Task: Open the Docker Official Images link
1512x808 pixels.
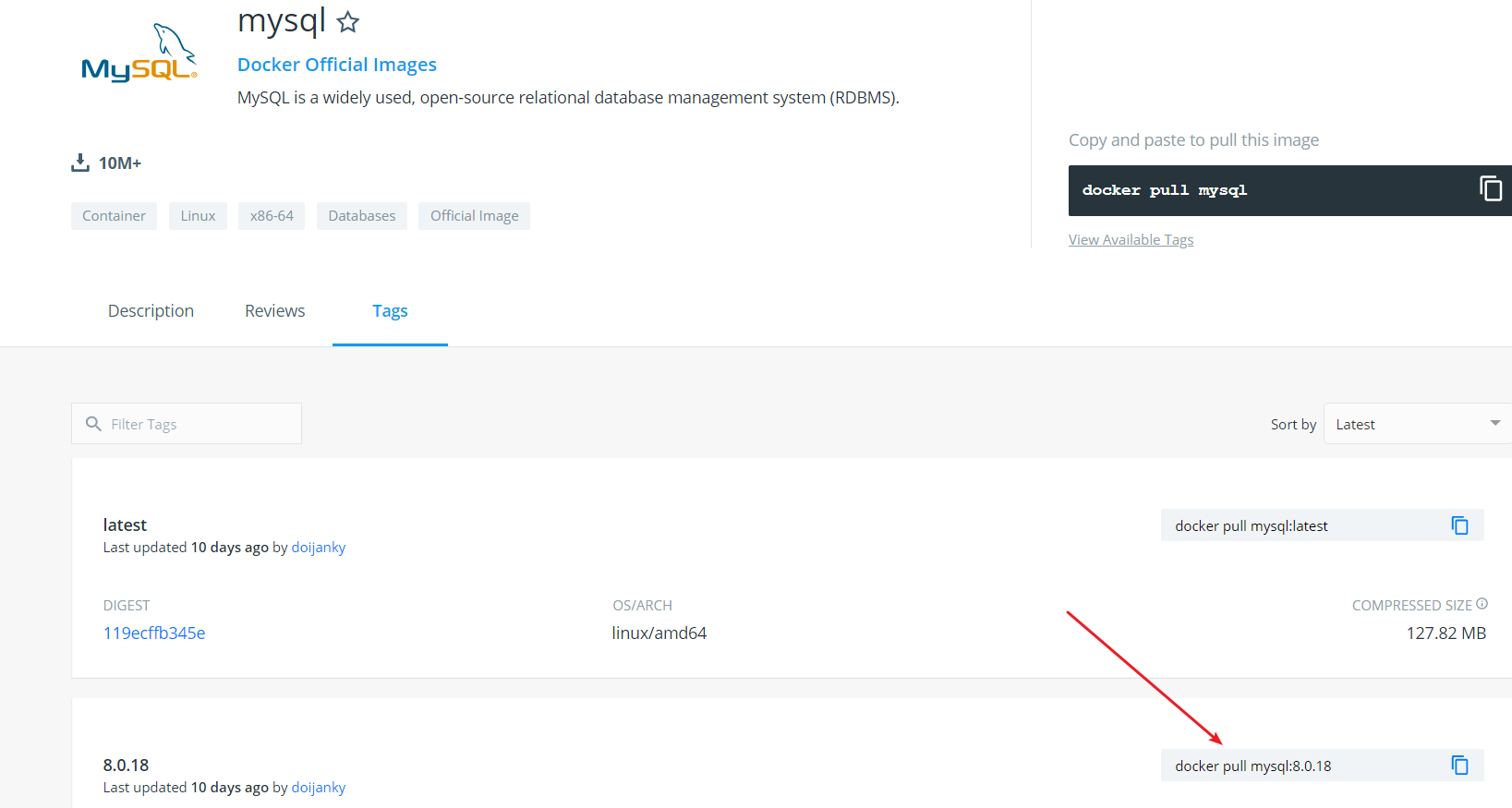Action: (x=337, y=65)
